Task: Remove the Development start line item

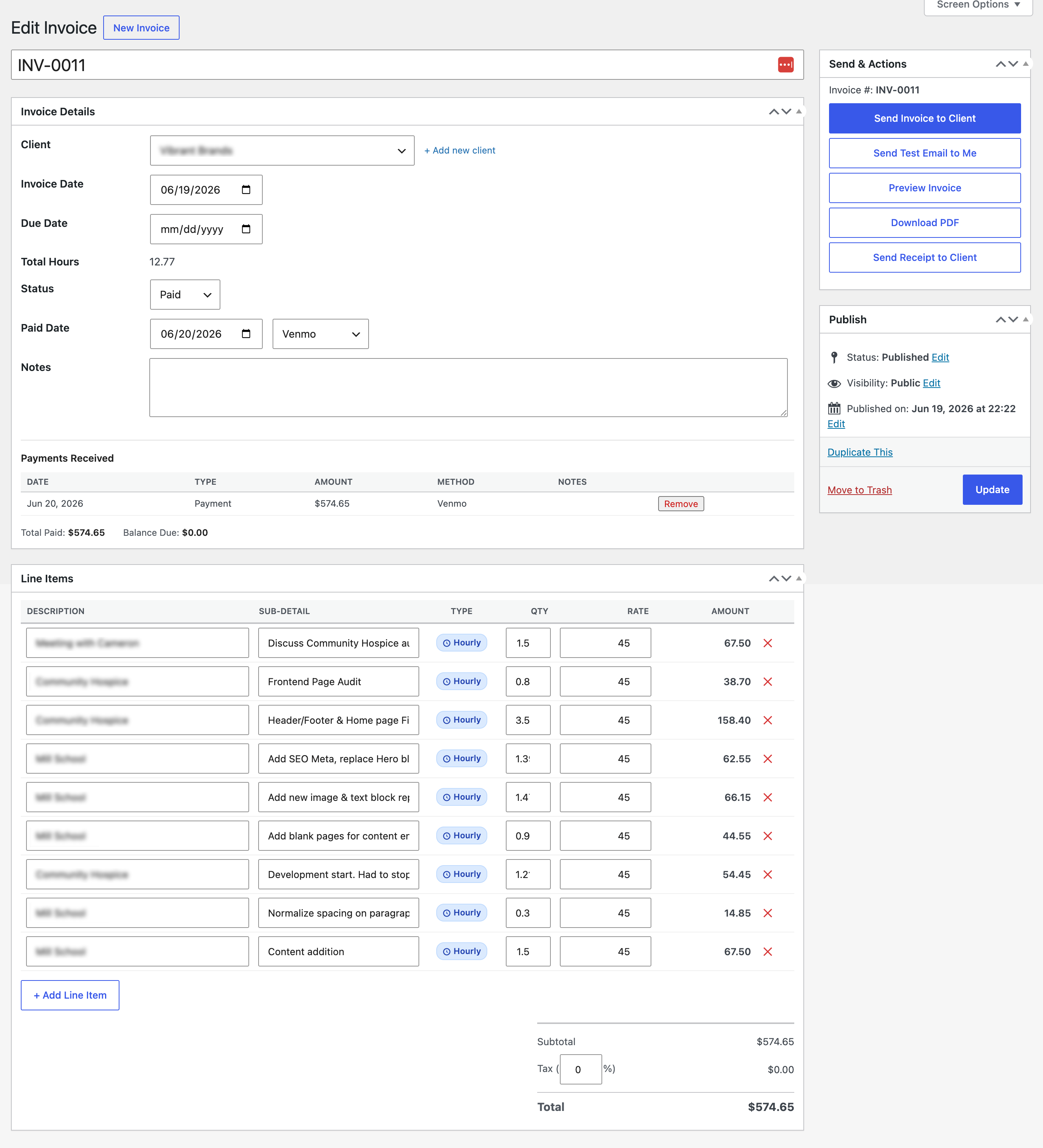Action: 767,875
